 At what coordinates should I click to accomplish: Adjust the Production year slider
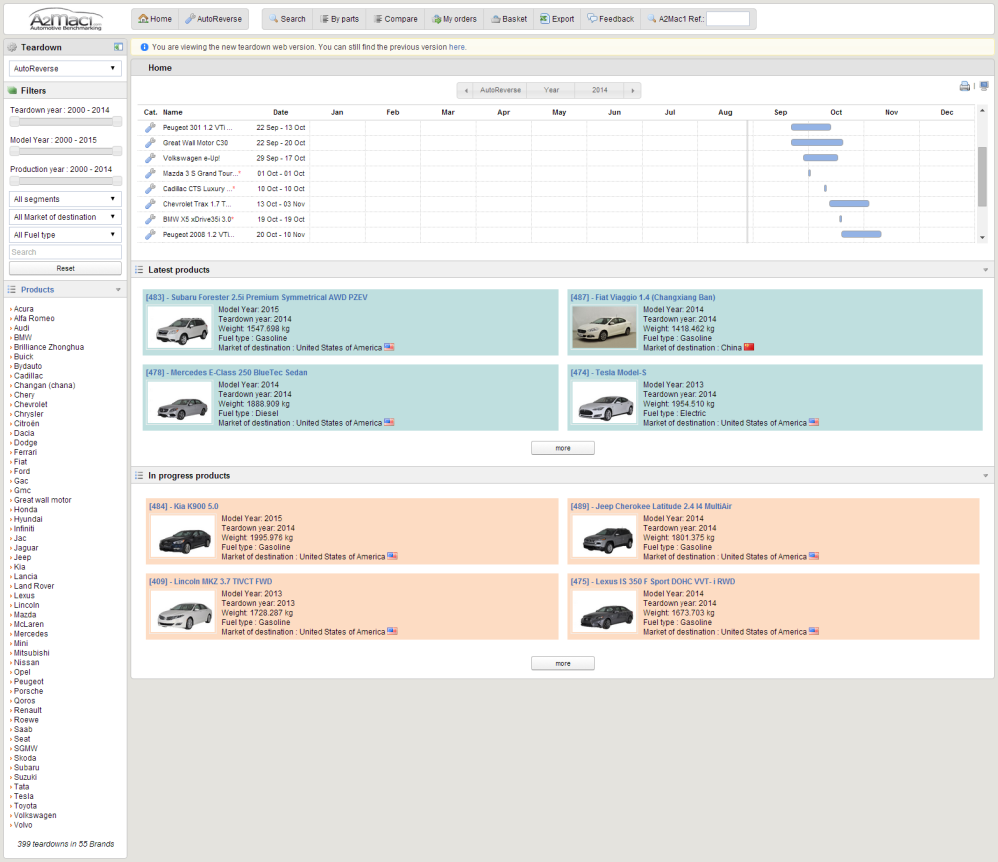65,181
